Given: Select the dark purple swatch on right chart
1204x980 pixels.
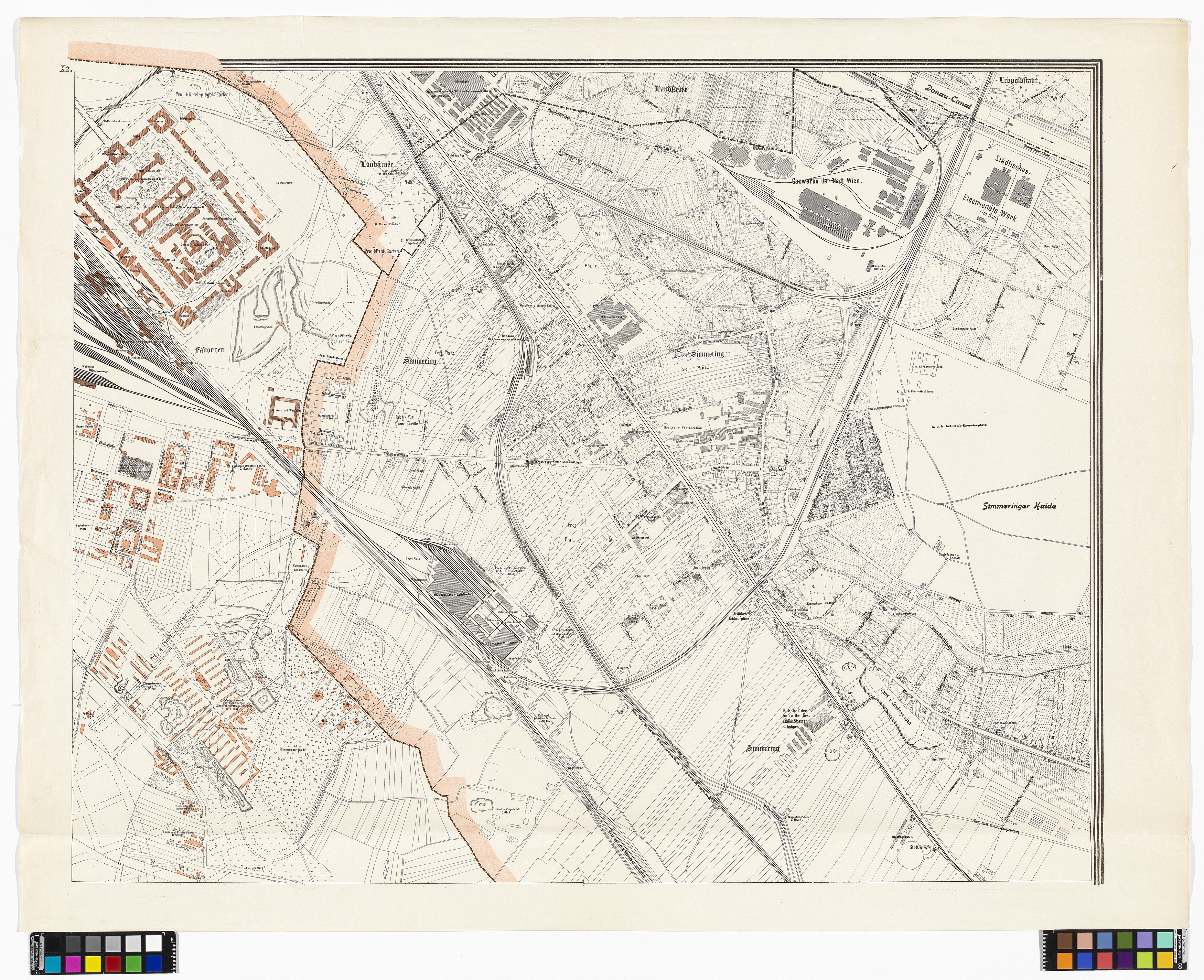Looking at the screenshot, I should click(1125, 961).
